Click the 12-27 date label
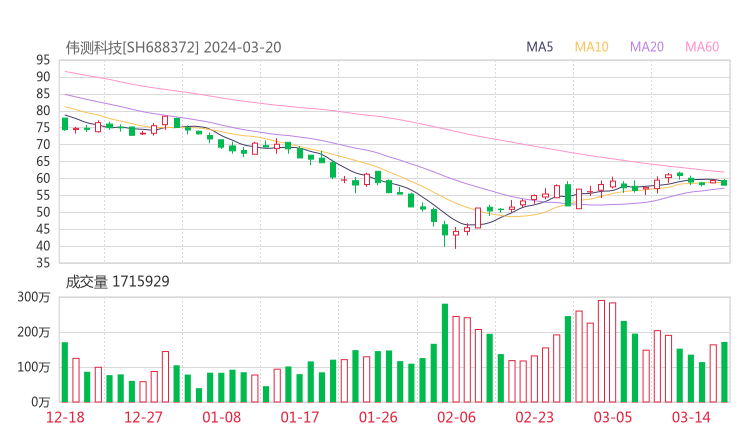 point(143,417)
